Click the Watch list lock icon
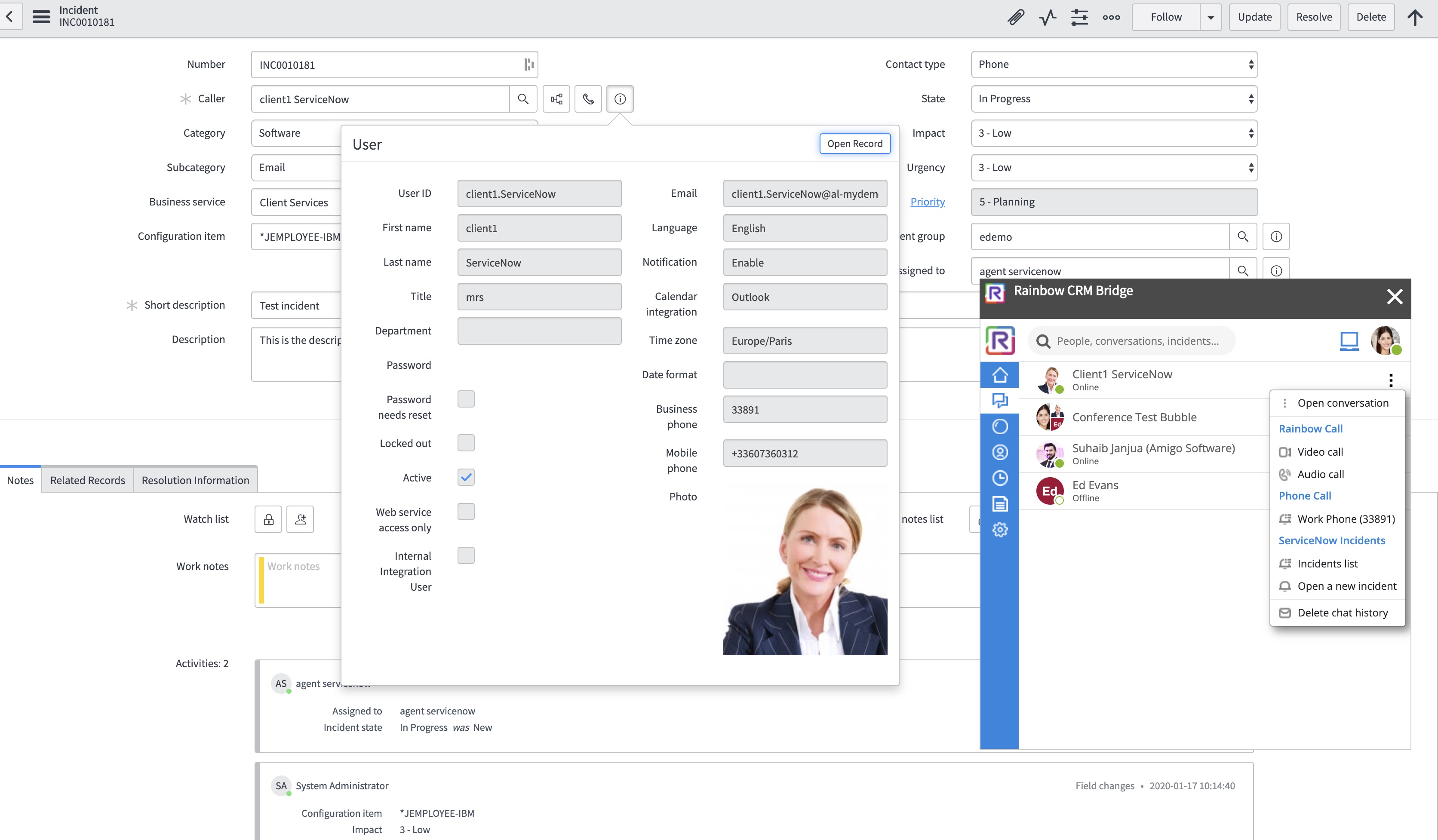1438x840 pixels. 268,519
